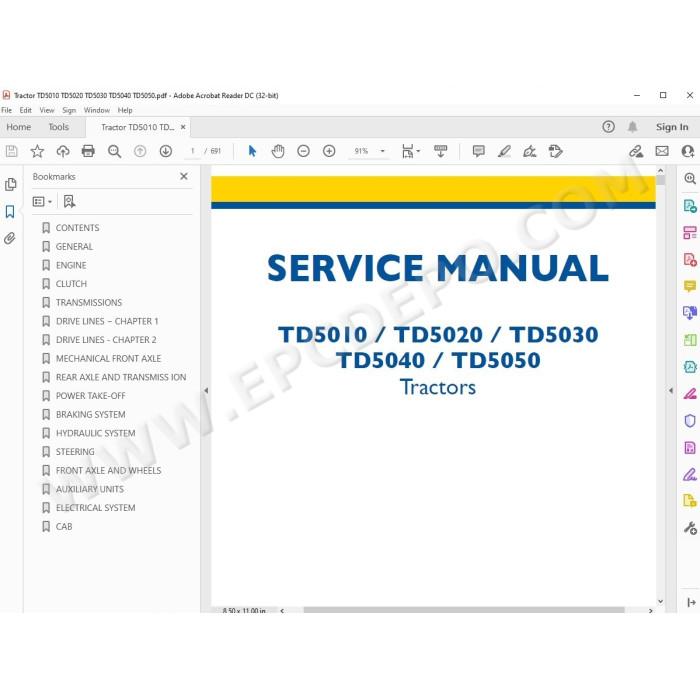Activate the Hand pan tool

tap(278, 151)
